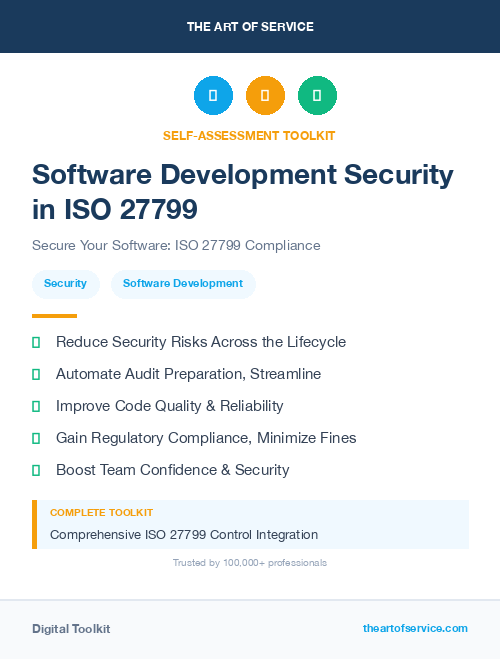Click the Digital Toolkit footer label

click(x=71, y=629)
